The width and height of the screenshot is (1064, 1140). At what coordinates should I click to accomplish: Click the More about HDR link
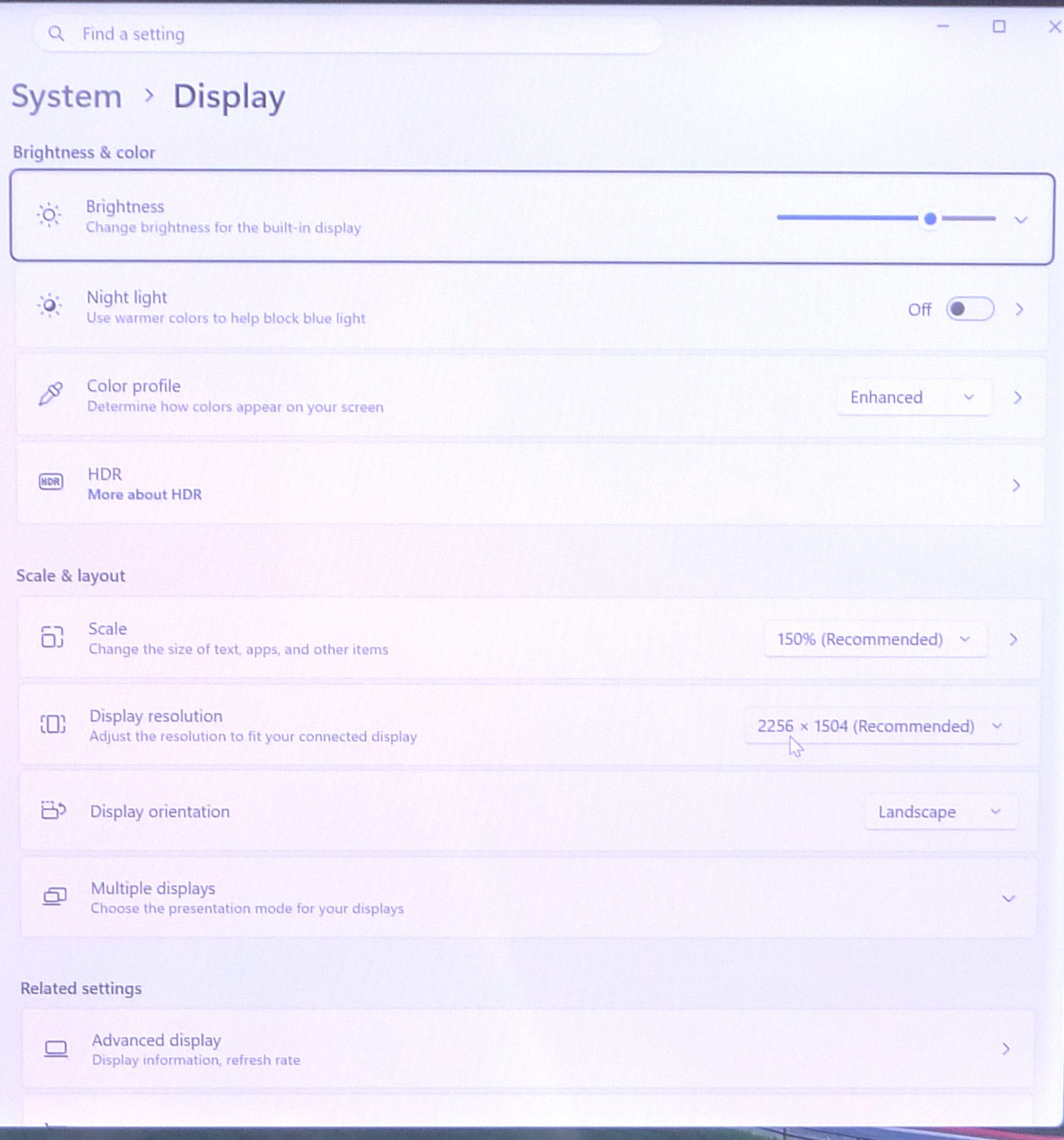click(x=145, y=495)
